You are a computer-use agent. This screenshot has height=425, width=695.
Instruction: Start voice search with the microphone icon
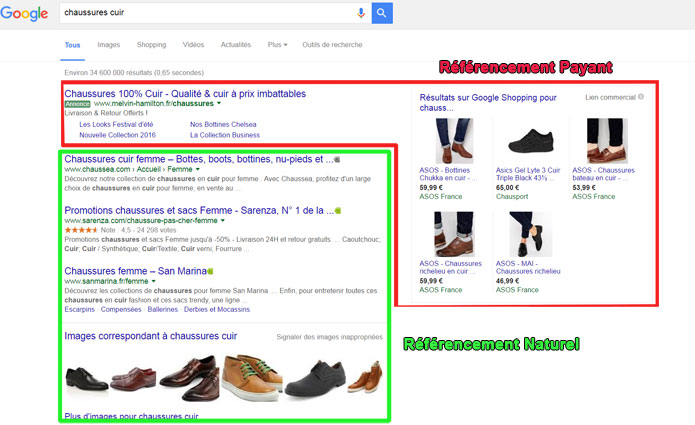pyautogui.click(x=361, y=13)
